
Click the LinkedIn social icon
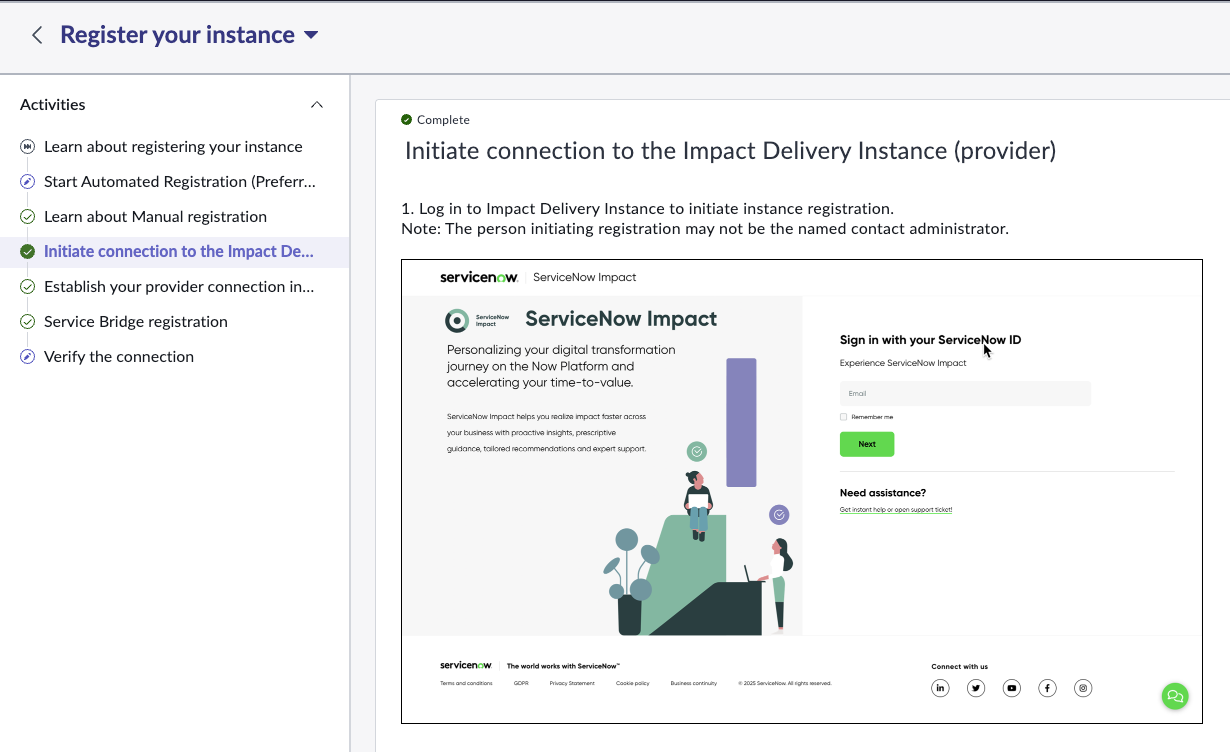(x=940, y=688)
